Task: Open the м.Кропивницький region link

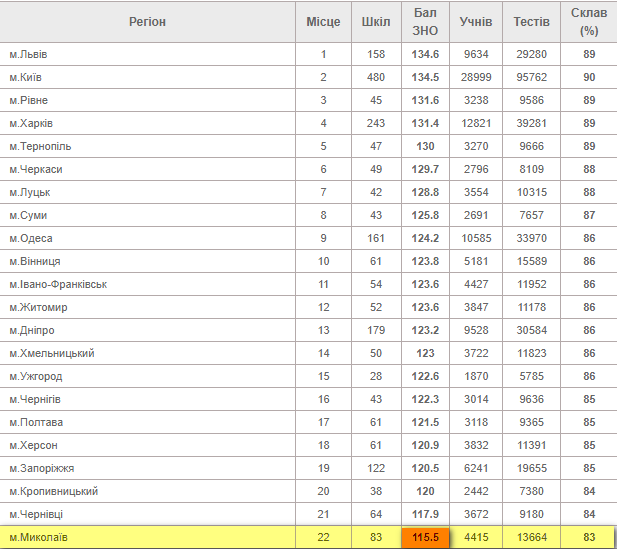Action: click(52, 491)
